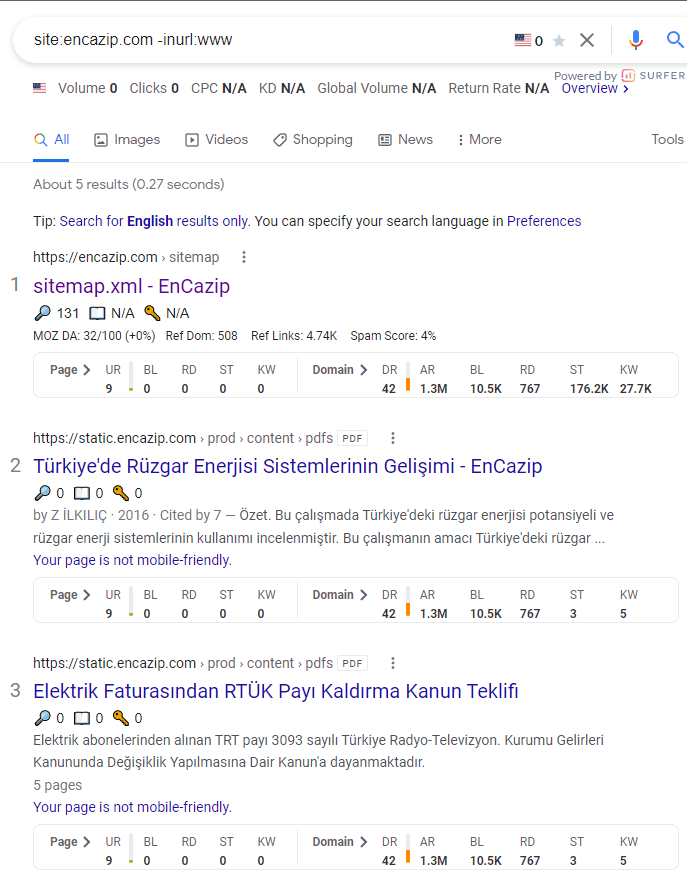Click the US flag beside Volume
Viewport: 687px width, 895px height.
point(39,88)
